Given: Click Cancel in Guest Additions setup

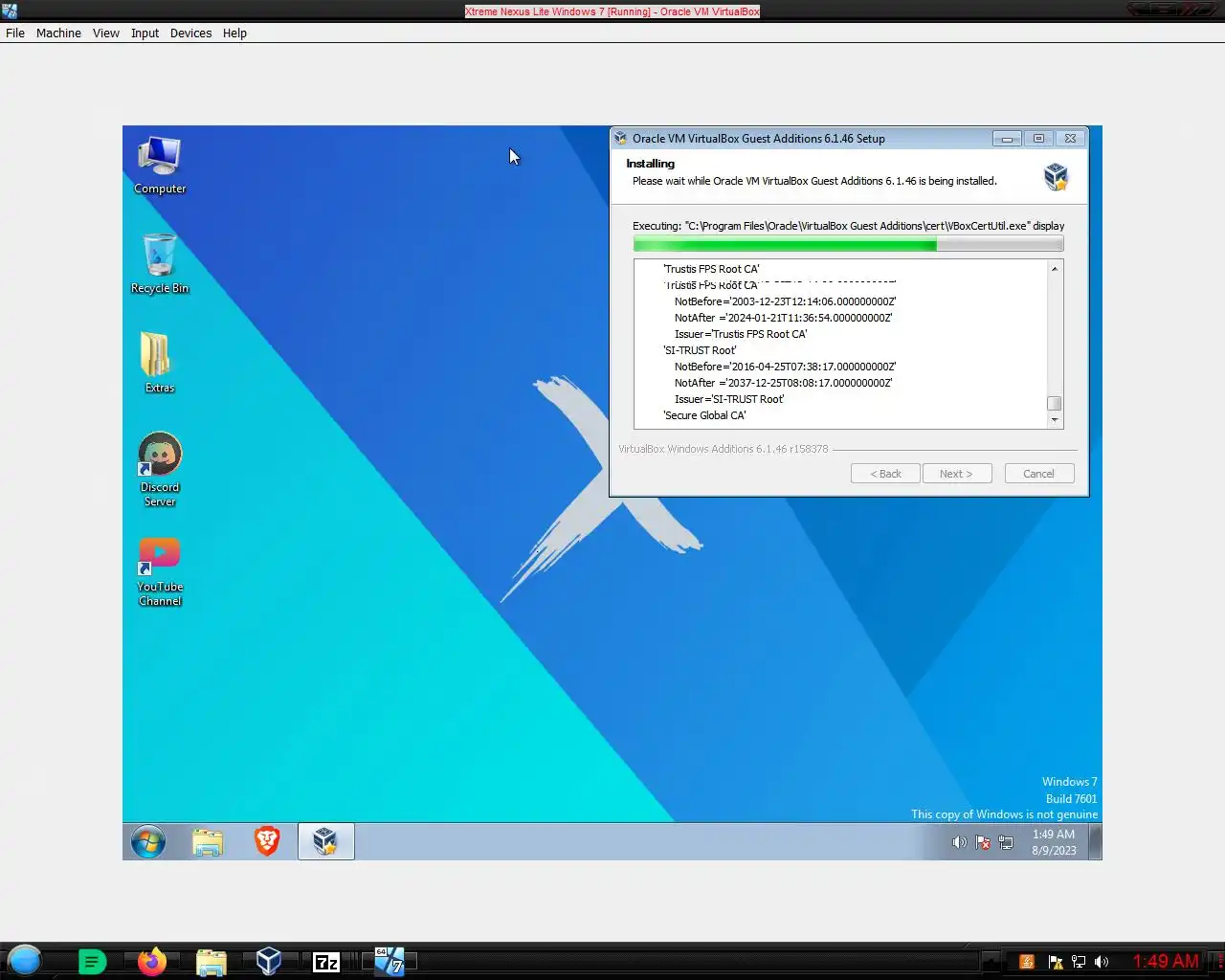Looking at the screenshot, I should [x=1039, y=474].
